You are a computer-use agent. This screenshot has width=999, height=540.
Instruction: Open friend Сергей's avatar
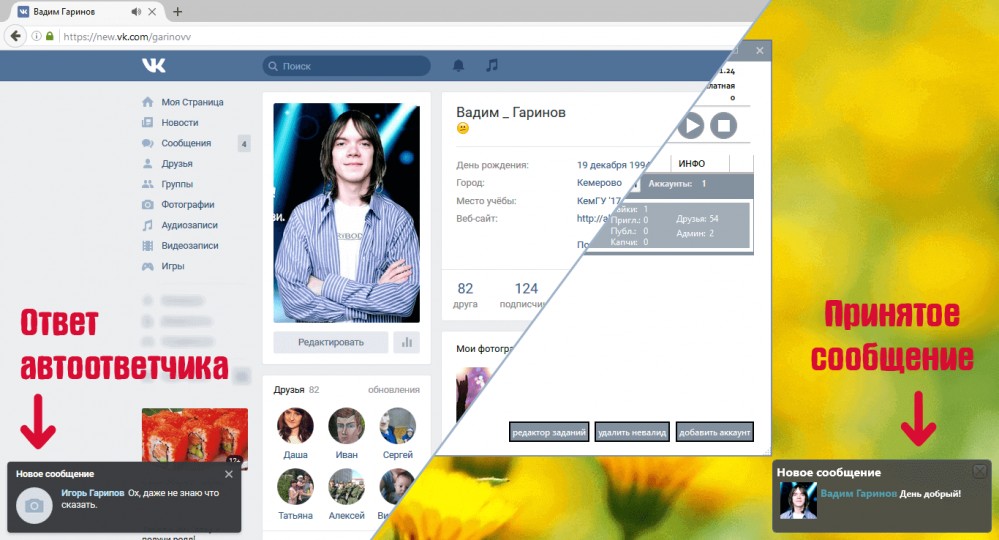398,425
